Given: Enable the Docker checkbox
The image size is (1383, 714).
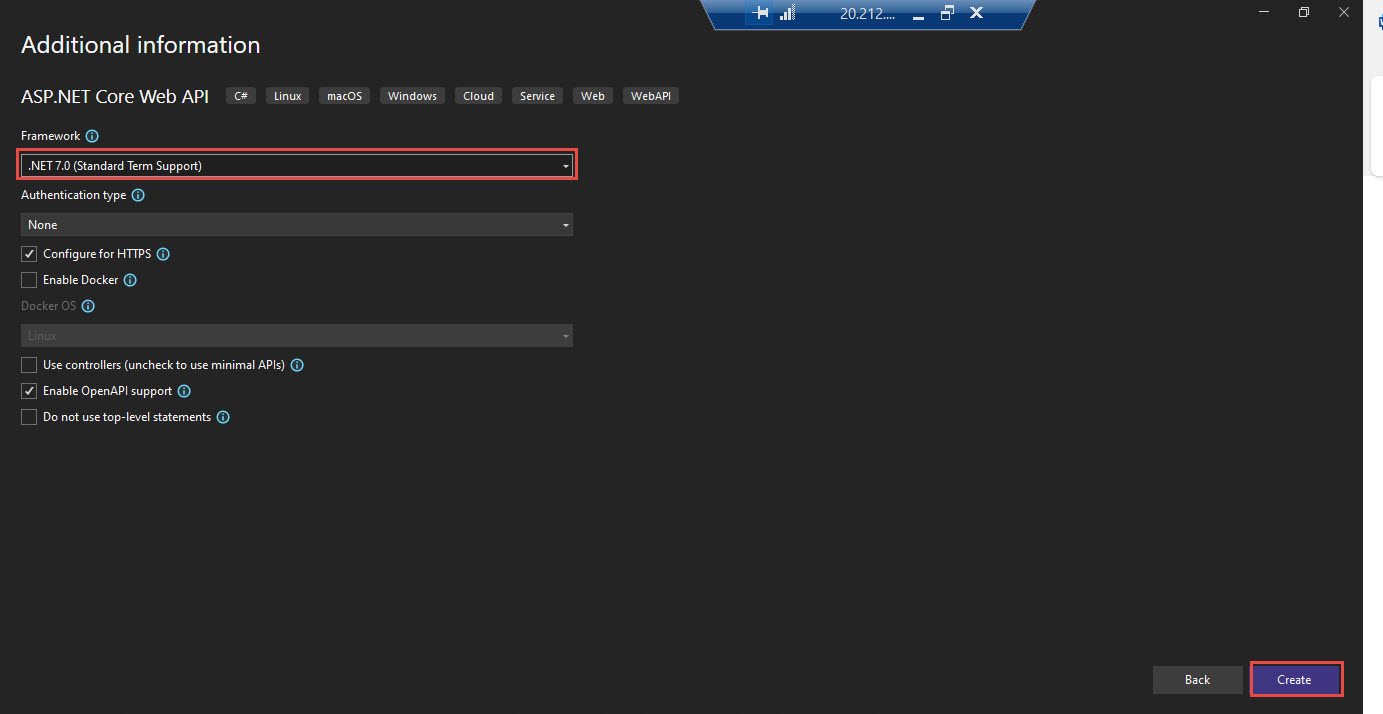Looking at the screenshot, I should (29, 280).
